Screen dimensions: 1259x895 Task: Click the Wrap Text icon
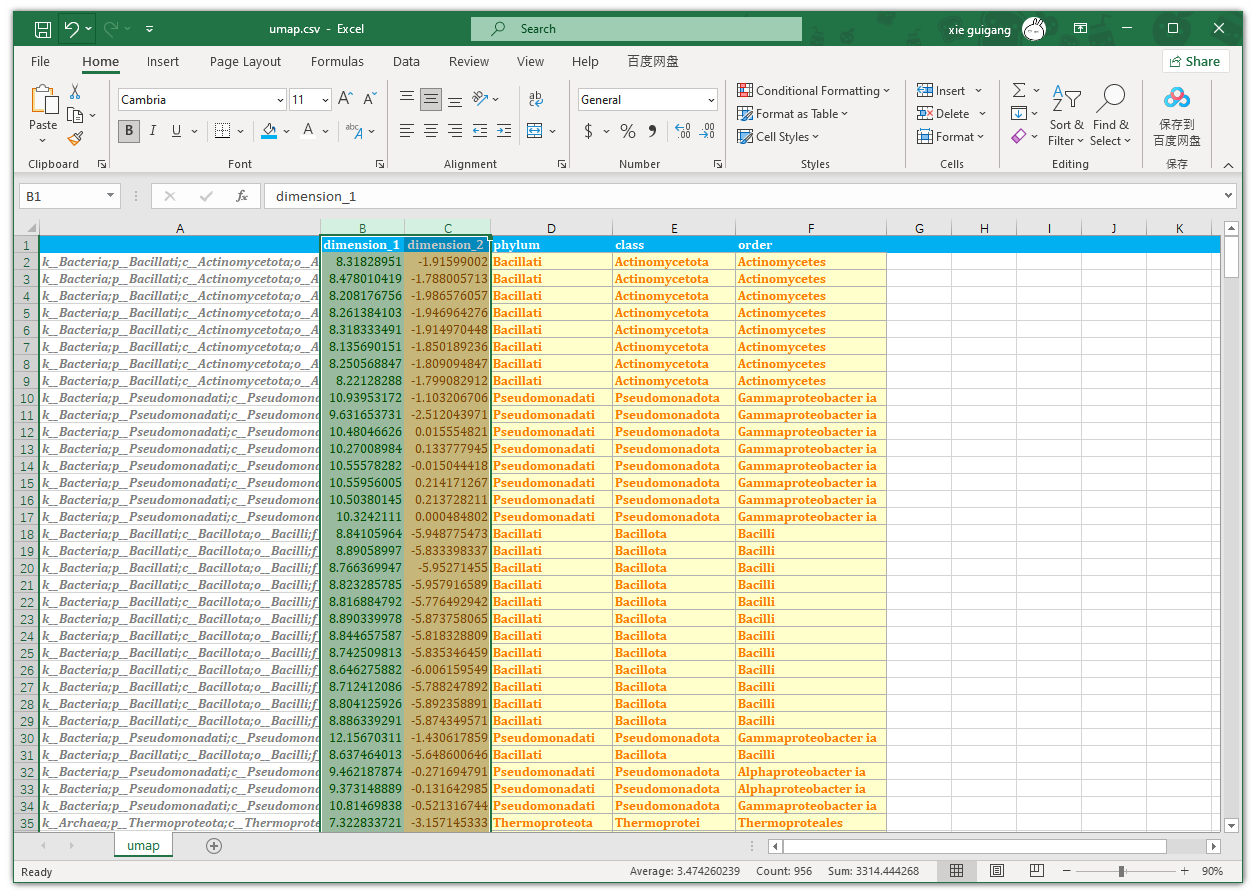(x=536, y=99)
